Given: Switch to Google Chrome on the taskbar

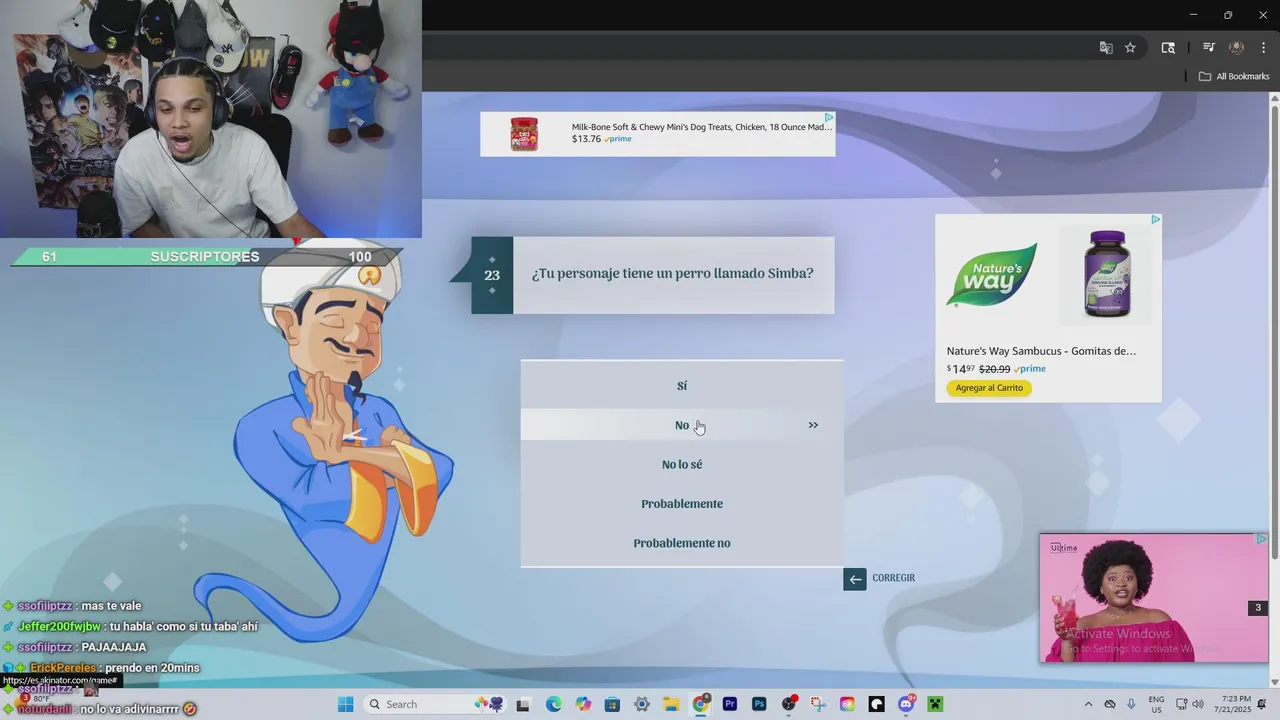Looking at the screenshot, I should [x=701, y=704].
